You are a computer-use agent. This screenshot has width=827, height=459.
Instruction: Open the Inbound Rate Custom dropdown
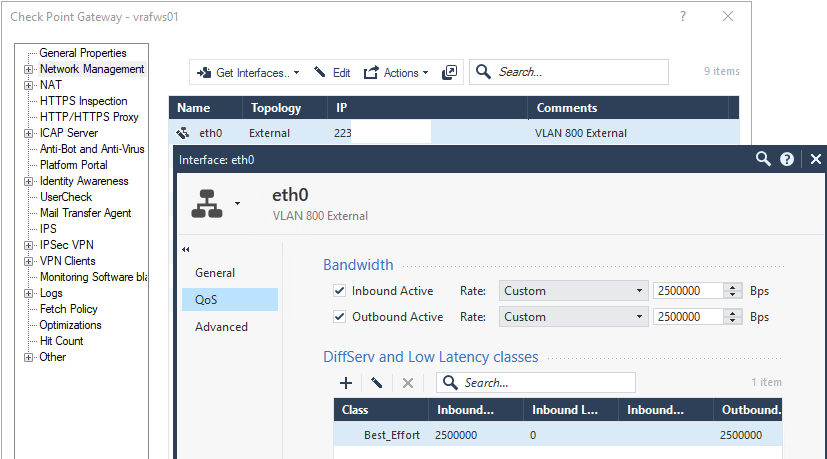pyautogui.click(x=572, y=291)
